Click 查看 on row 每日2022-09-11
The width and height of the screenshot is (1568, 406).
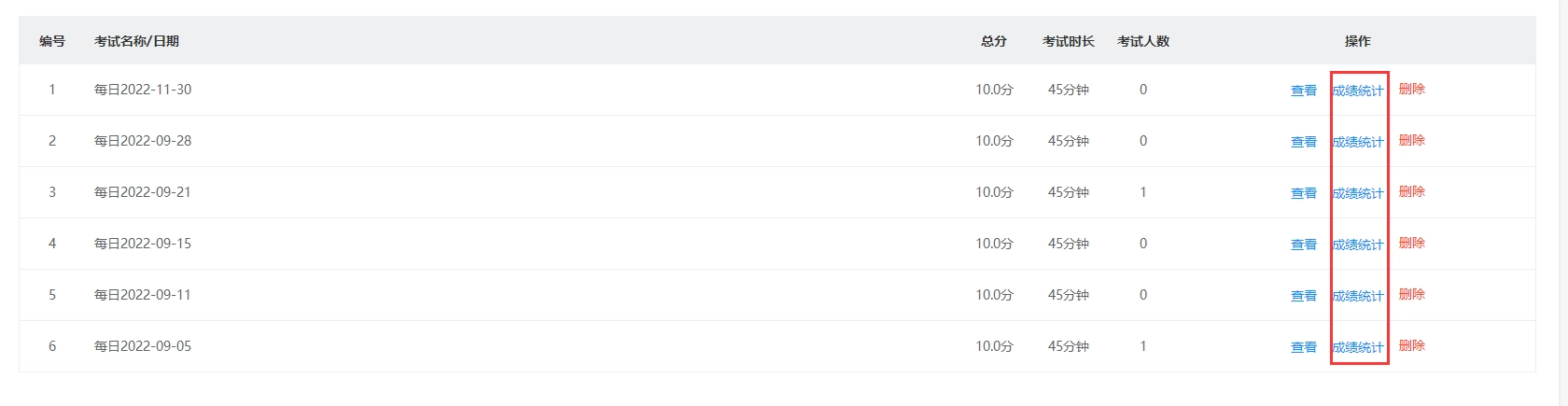click(1303, 296)
